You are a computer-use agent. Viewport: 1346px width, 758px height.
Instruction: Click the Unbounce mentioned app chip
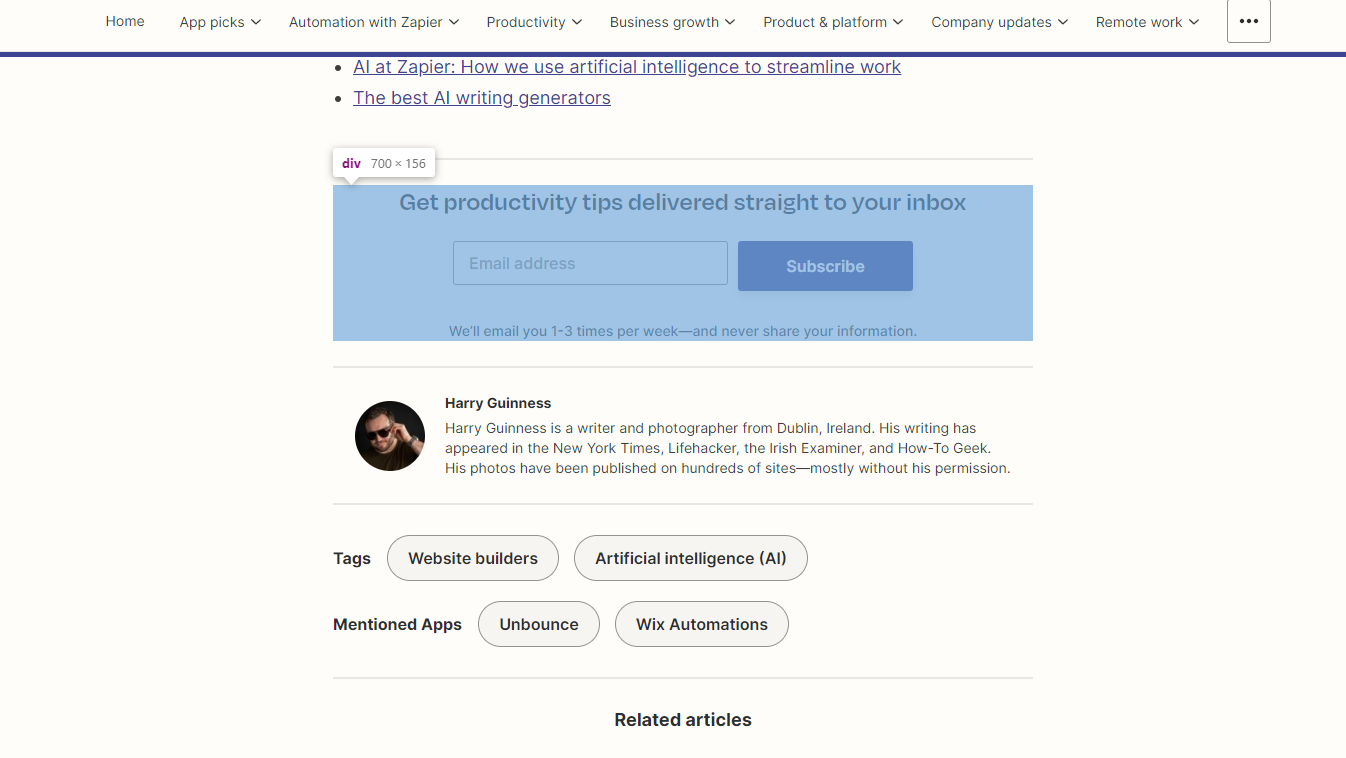[538, 623]
